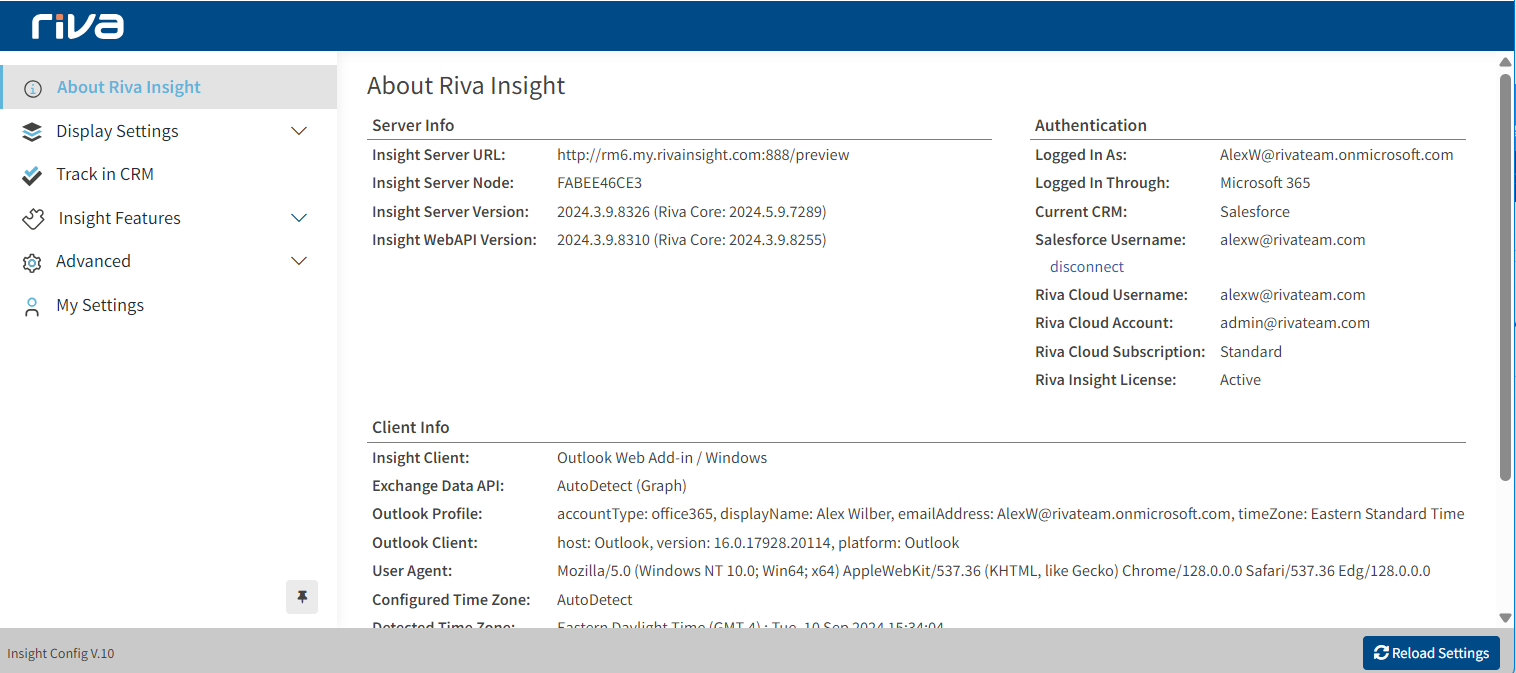Image resolution: width=1516 pixels, height=673 pixels.
Task: Click the Active license status
Action: 1240,380
